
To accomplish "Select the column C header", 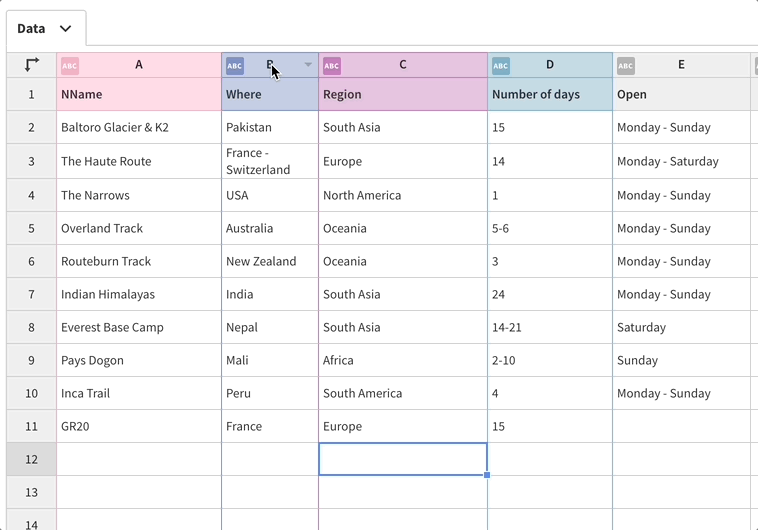I will [x=403, y=65].
